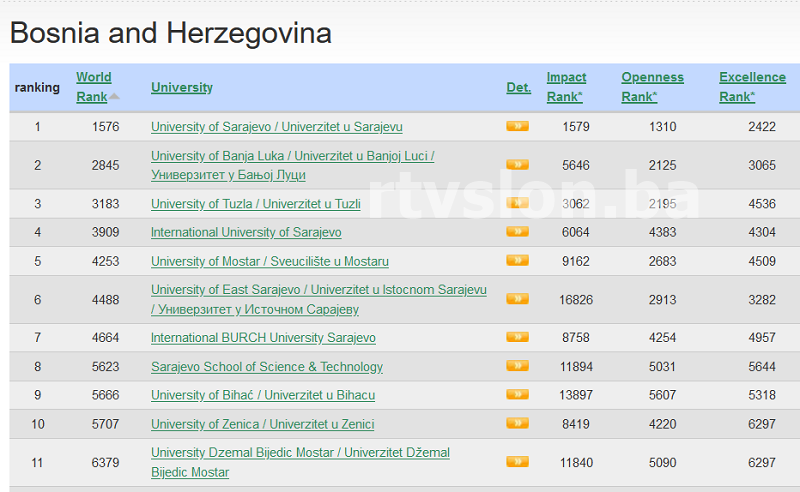The height and width of the screenshot is (492, 800).
Task: Open University of Sarajevo link
Action: [276, 127]
